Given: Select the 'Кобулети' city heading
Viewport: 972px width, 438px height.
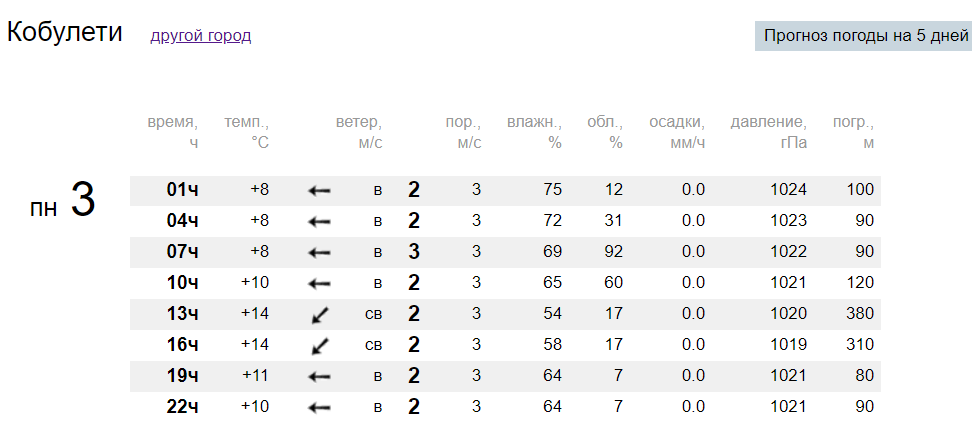Looking at the screenshot, I should pos(65,32).
